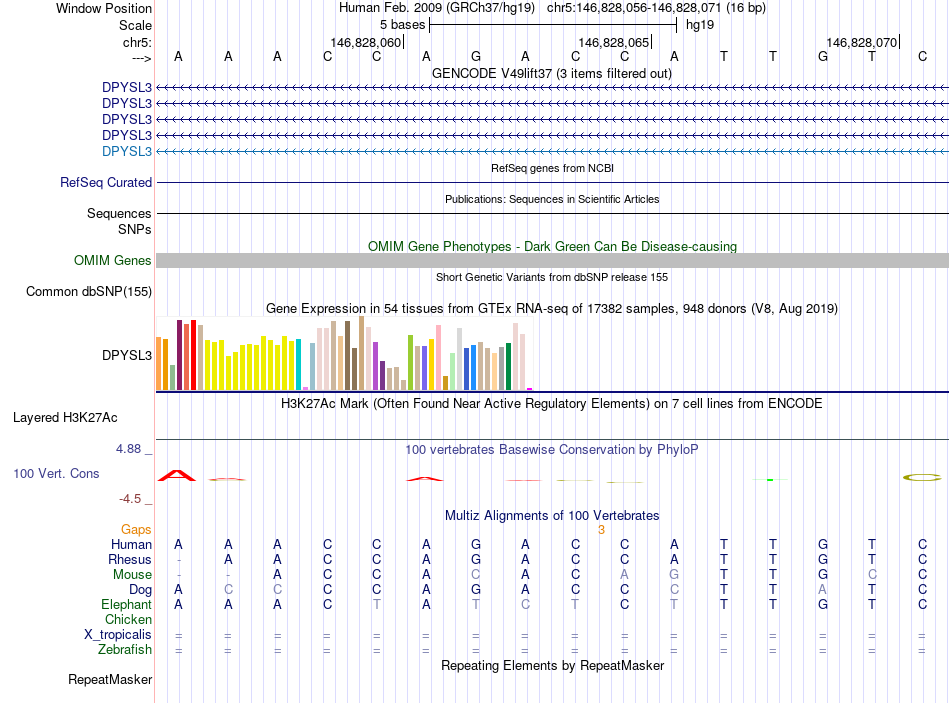Click coordinate marker 146,828,065
This screenshot has width=950, height=703.
(614, 42)
